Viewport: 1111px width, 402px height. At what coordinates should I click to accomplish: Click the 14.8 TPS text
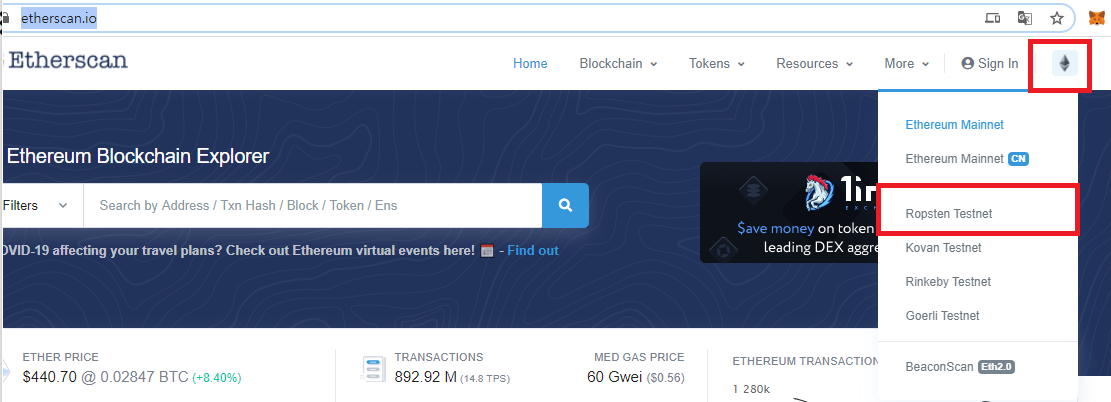coord(485,379)
